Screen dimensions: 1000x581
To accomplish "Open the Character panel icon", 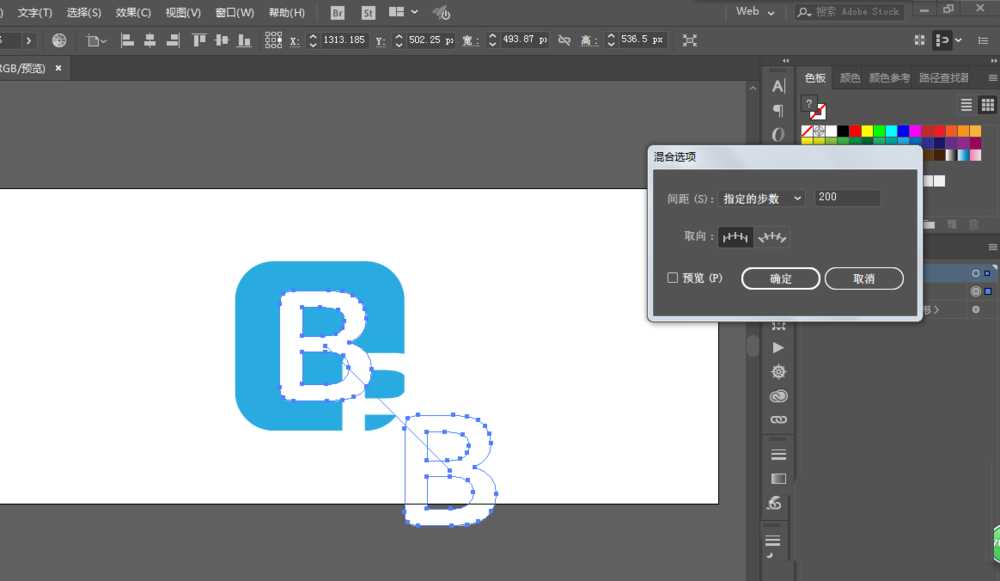I will (x=778, y=86).
